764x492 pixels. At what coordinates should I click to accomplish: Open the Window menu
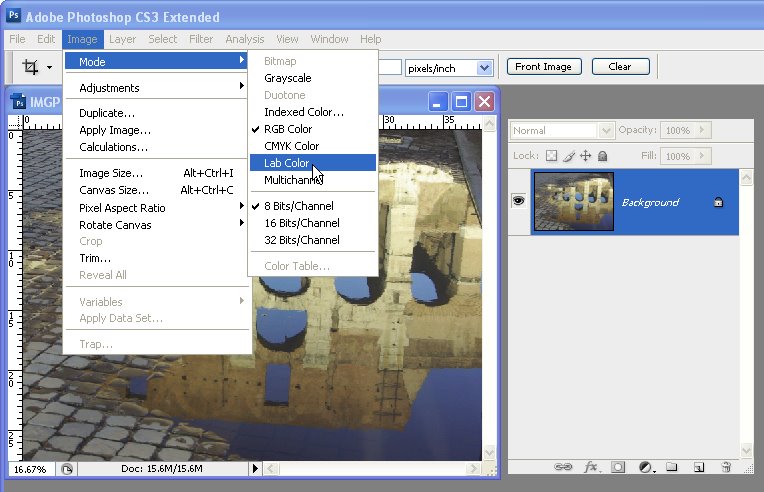coord(329,39)
